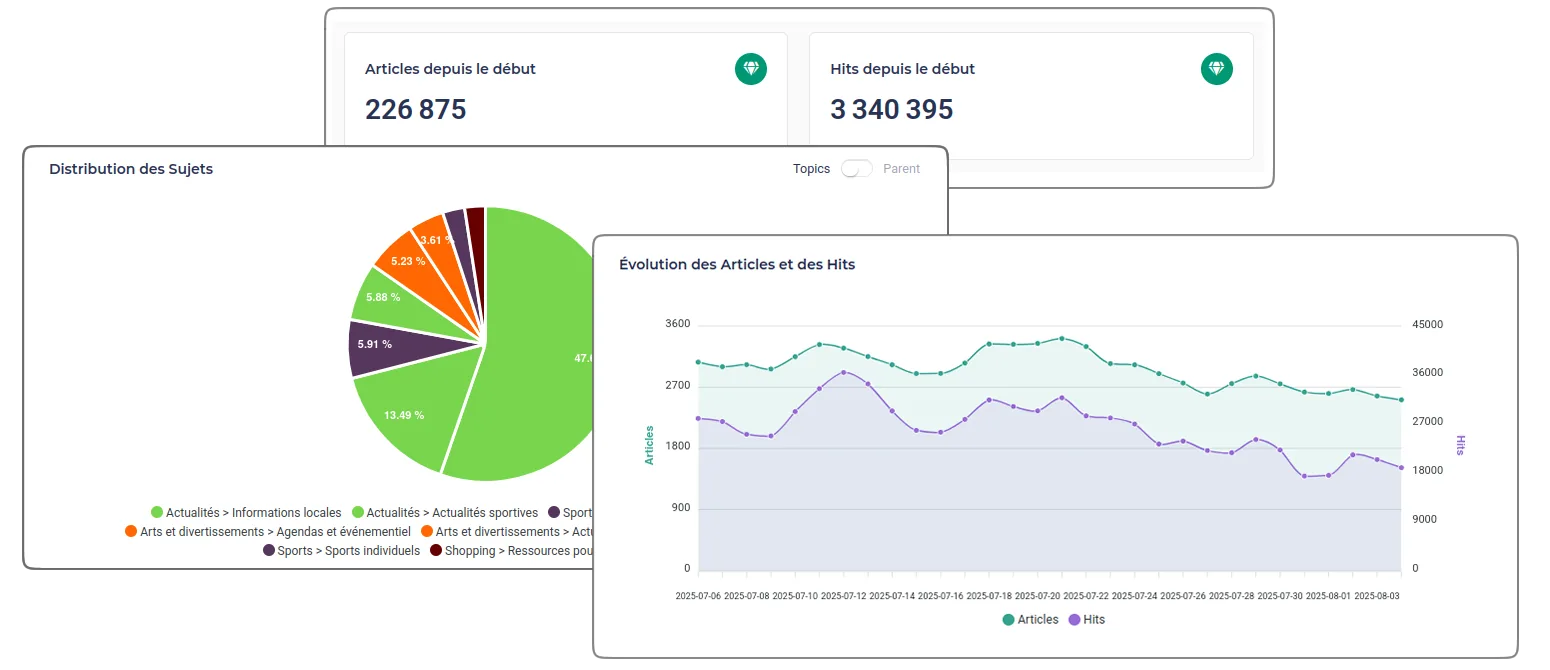The height and width of the screenshot is (670, 1550).
Task: Click the diamond icon on Hits depuis le début card
Action: [x=1216, y=69]
